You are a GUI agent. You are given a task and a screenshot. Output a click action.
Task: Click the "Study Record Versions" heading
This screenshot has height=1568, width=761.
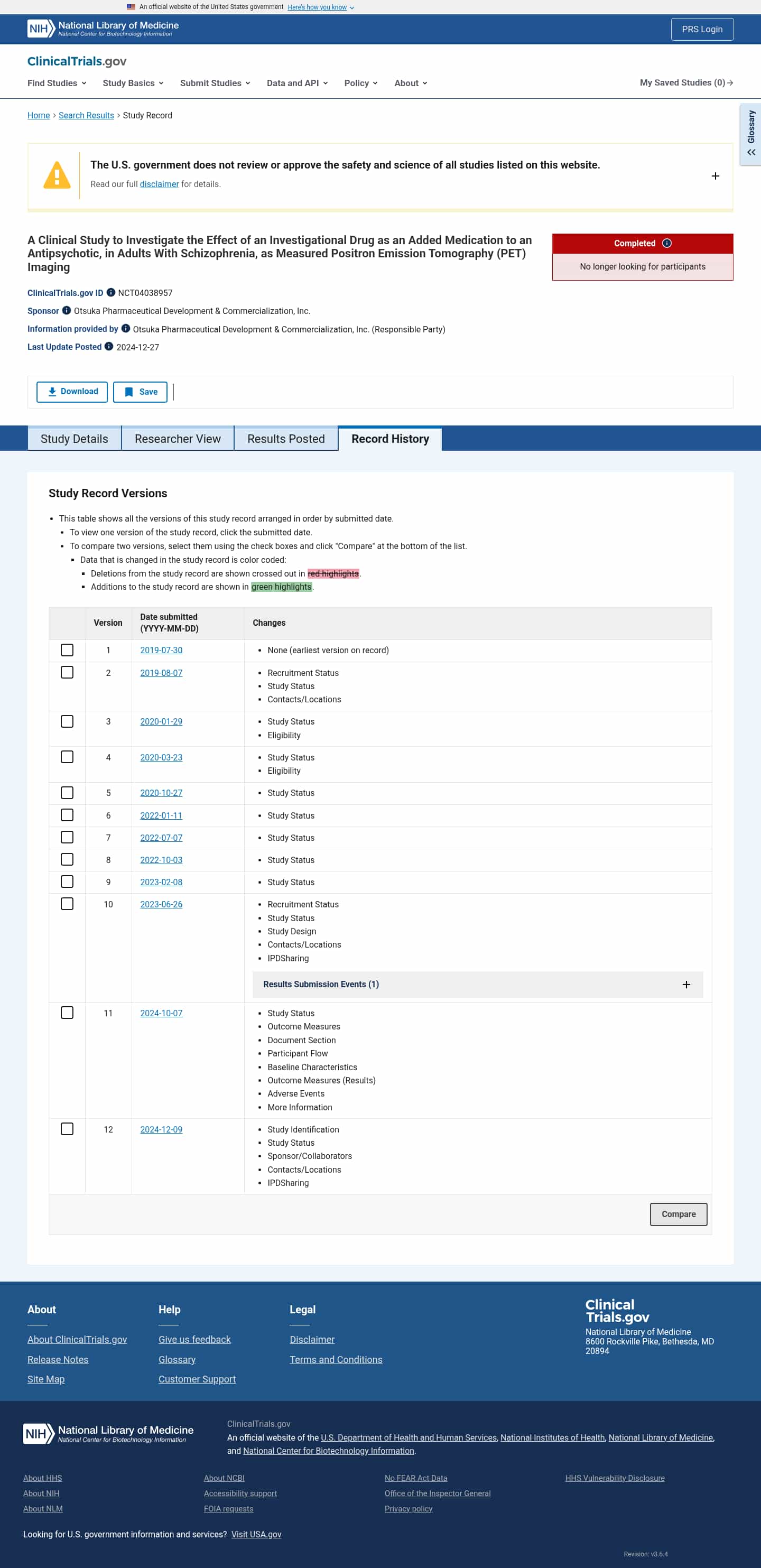[x=108, y=494]
